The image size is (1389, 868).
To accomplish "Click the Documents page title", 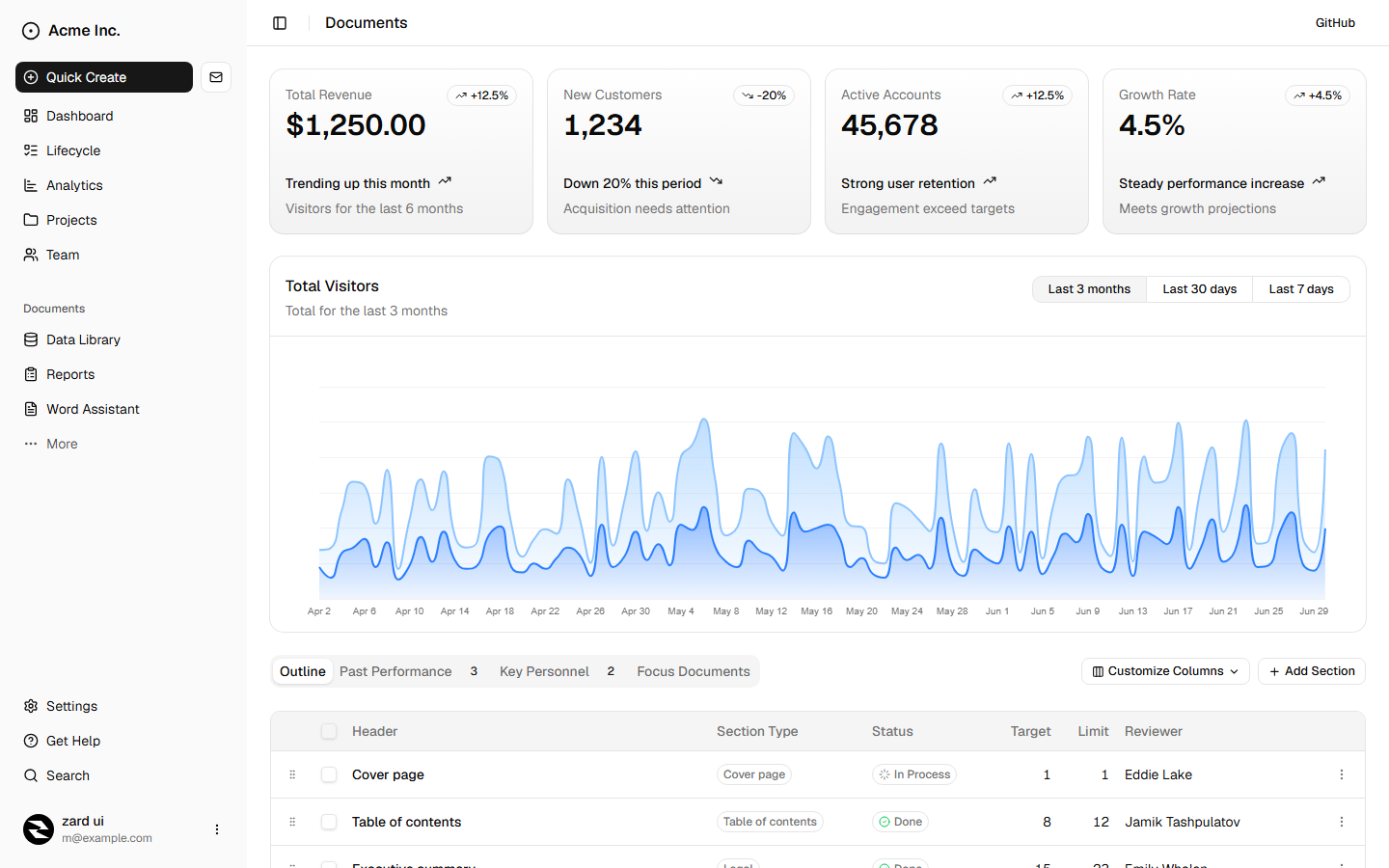I will click(367, 23).
